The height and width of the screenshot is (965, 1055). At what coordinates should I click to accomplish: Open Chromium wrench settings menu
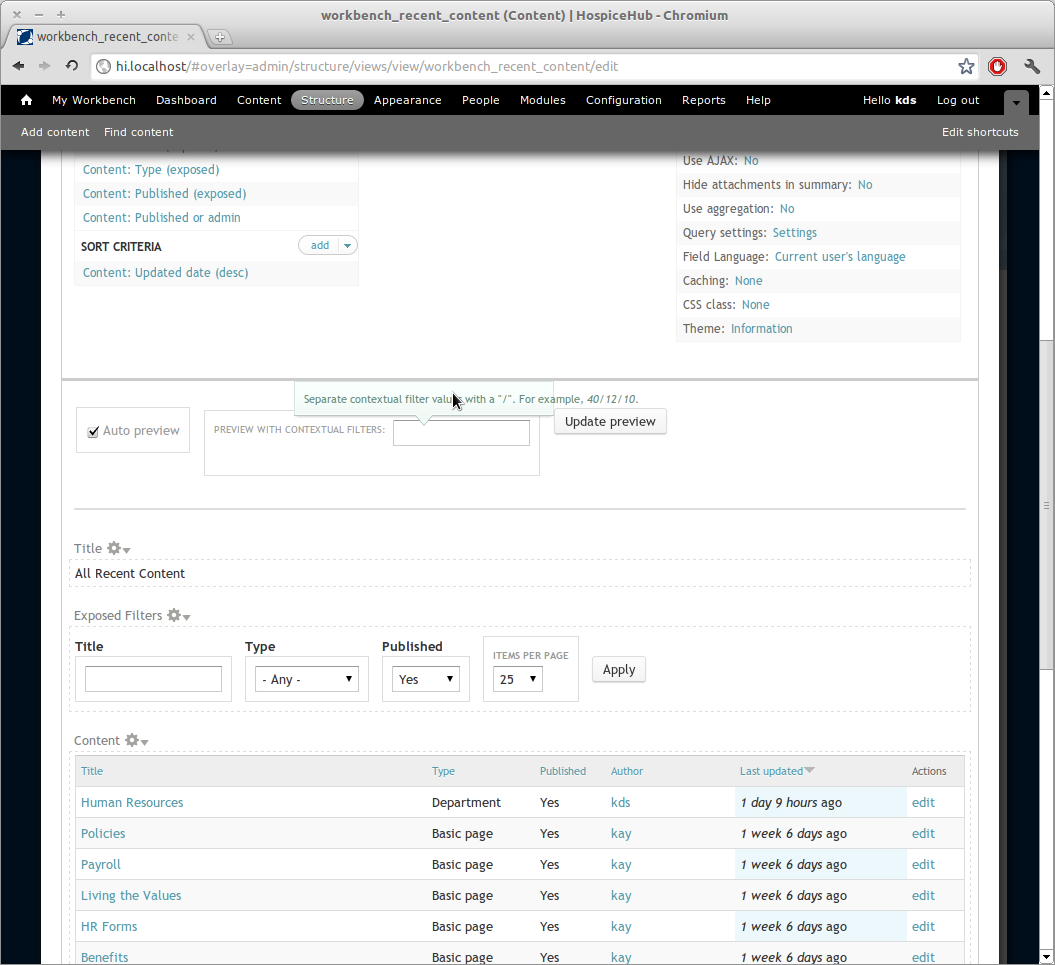click(x=1032, y=66)
